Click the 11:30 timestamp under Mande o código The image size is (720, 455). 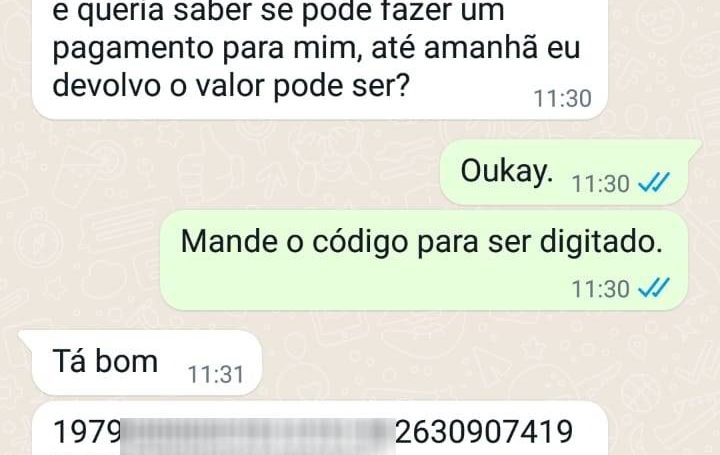click(x=600, y=289)
